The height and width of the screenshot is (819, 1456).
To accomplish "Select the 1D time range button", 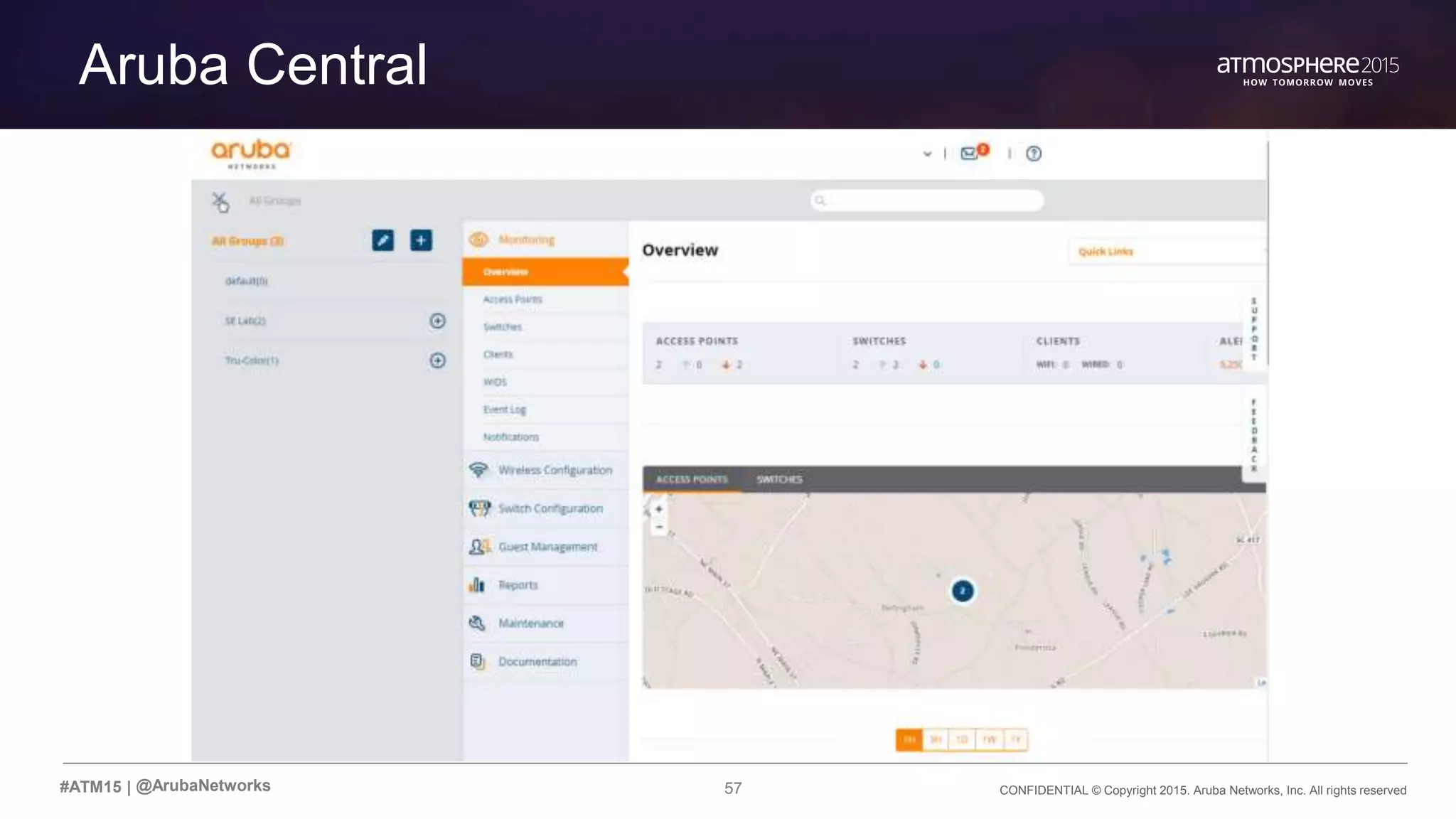I will 962,739.
